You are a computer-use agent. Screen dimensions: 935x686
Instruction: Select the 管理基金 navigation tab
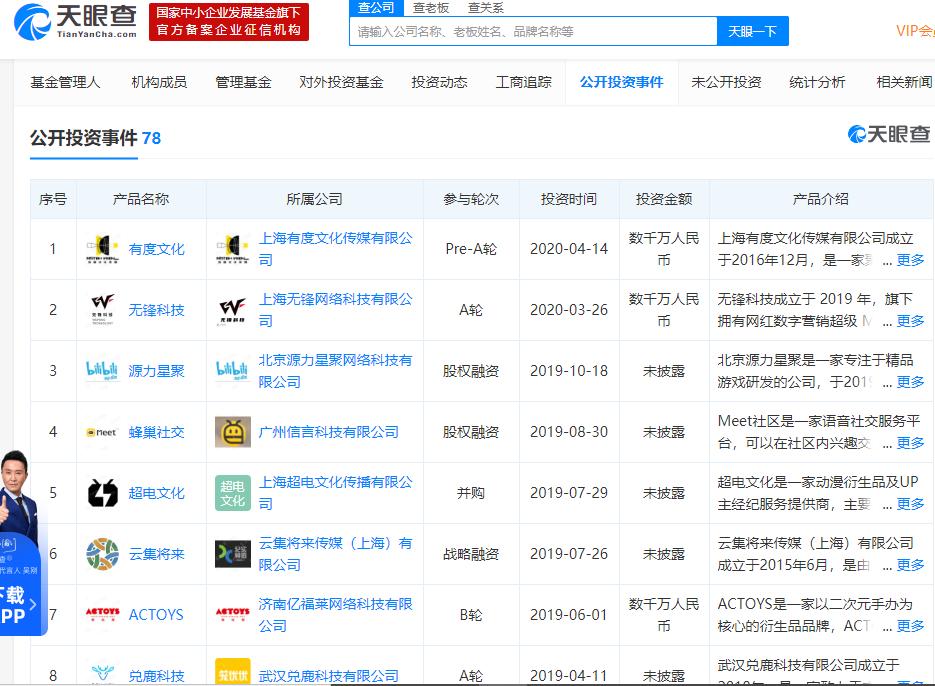[x=243, y=82]
